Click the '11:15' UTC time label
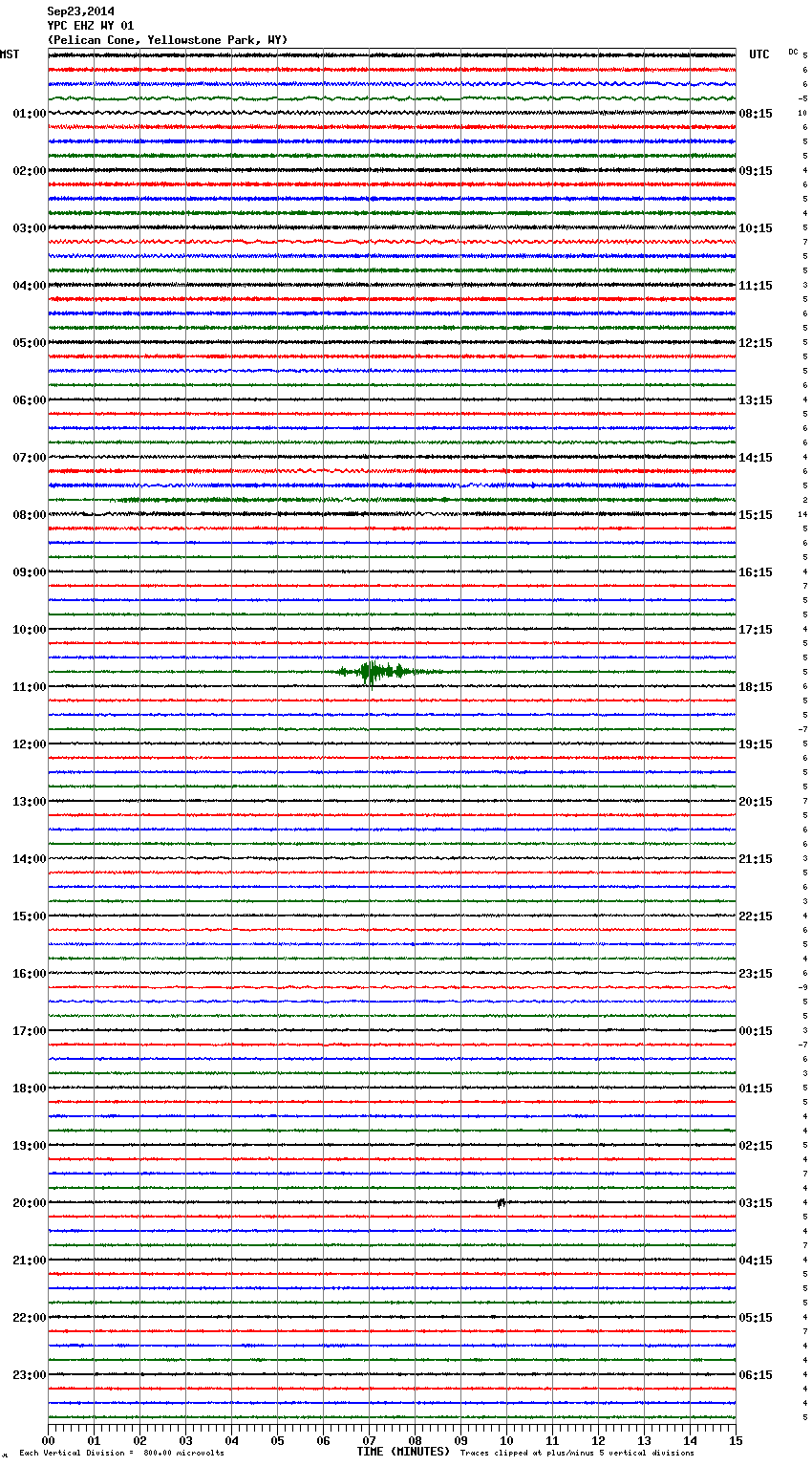Viewport: 812px width, 1466px height. click(x=756, y=286)
